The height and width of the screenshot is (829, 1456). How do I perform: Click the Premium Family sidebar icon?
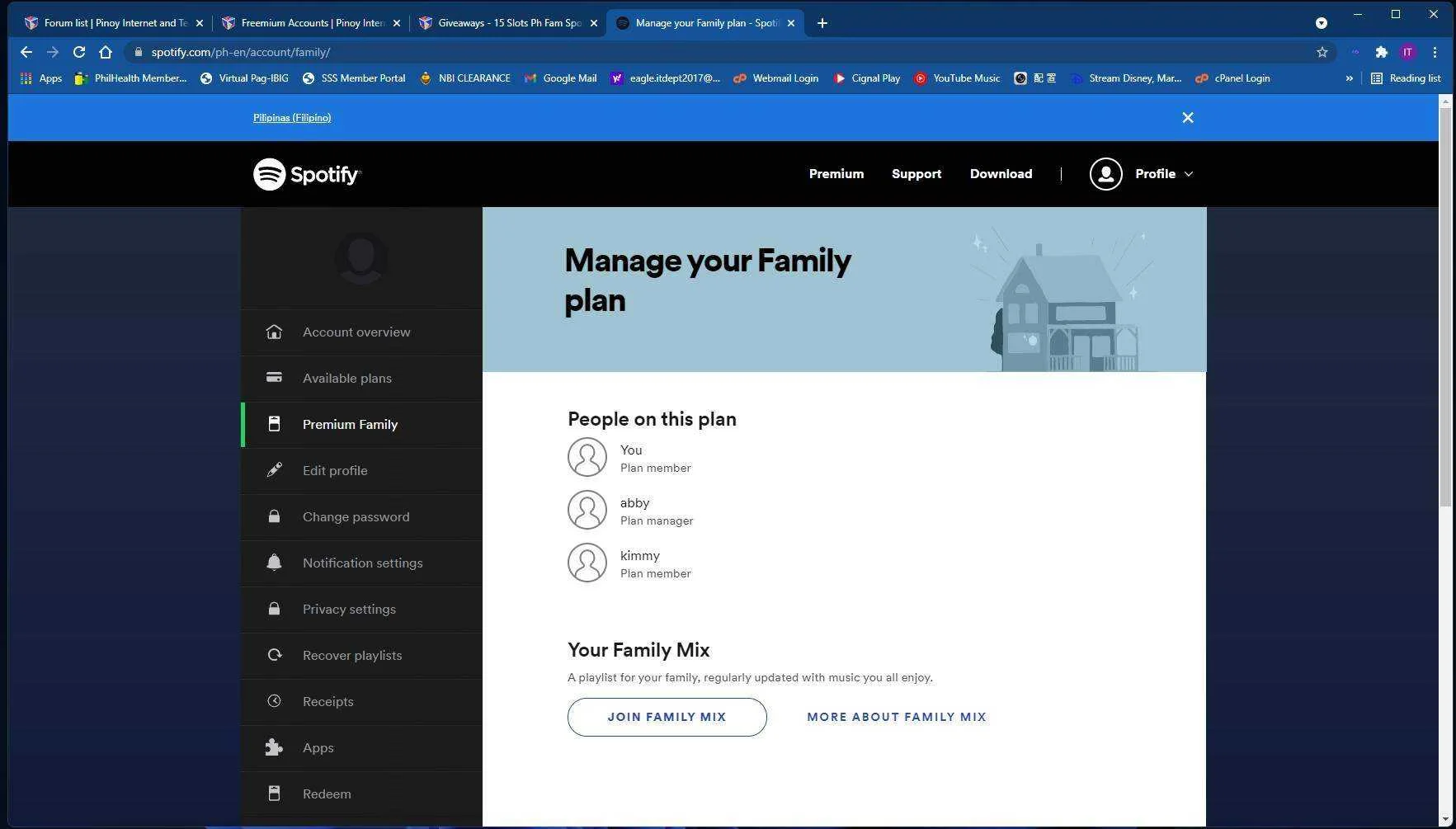coord(274,424)
